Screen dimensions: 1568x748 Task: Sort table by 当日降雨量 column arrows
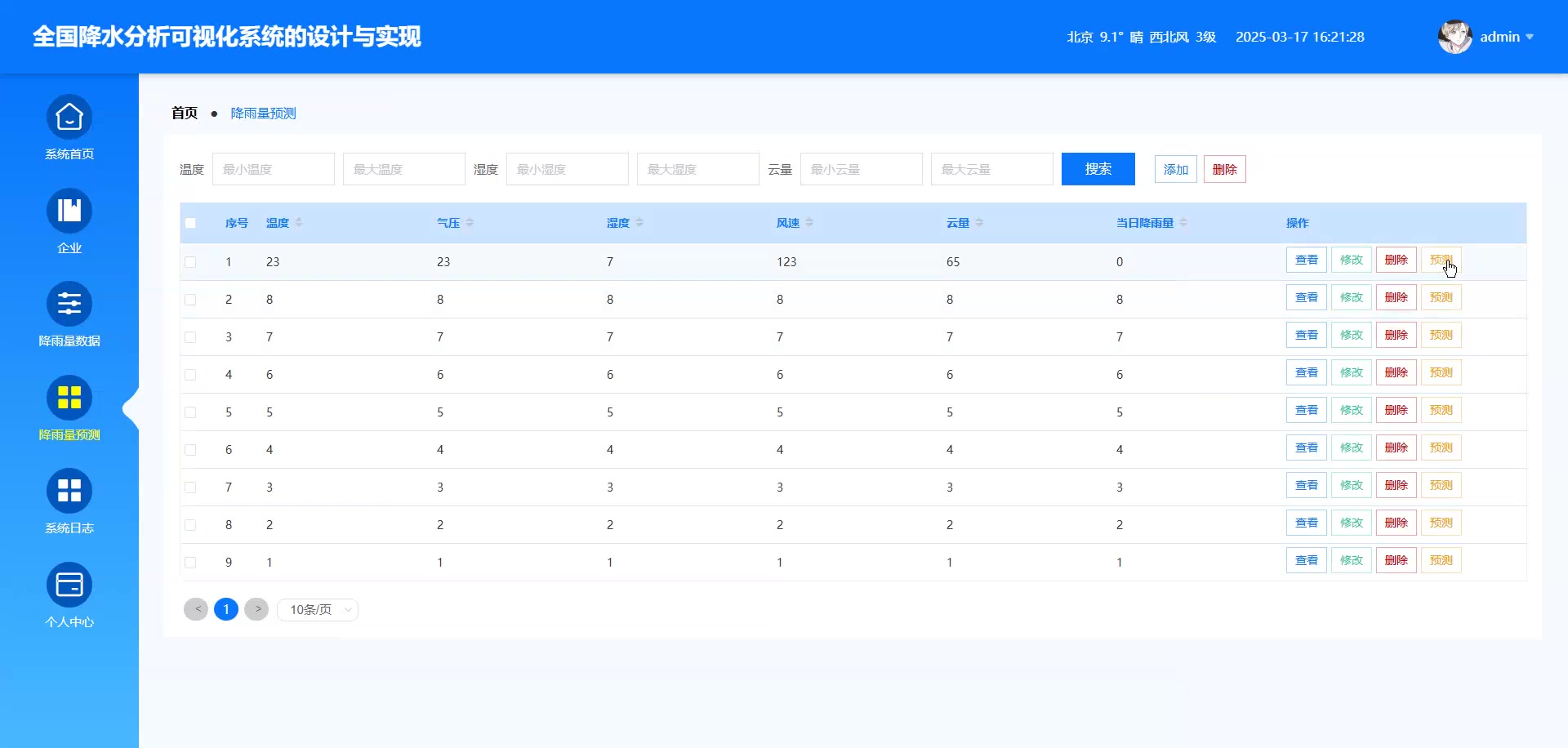click(x=1183, y=223)
